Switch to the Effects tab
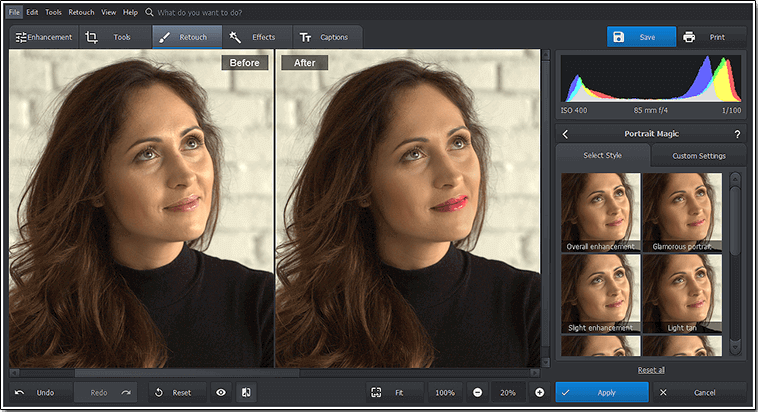Screen dimensions: 758x412 pos(257,37)
